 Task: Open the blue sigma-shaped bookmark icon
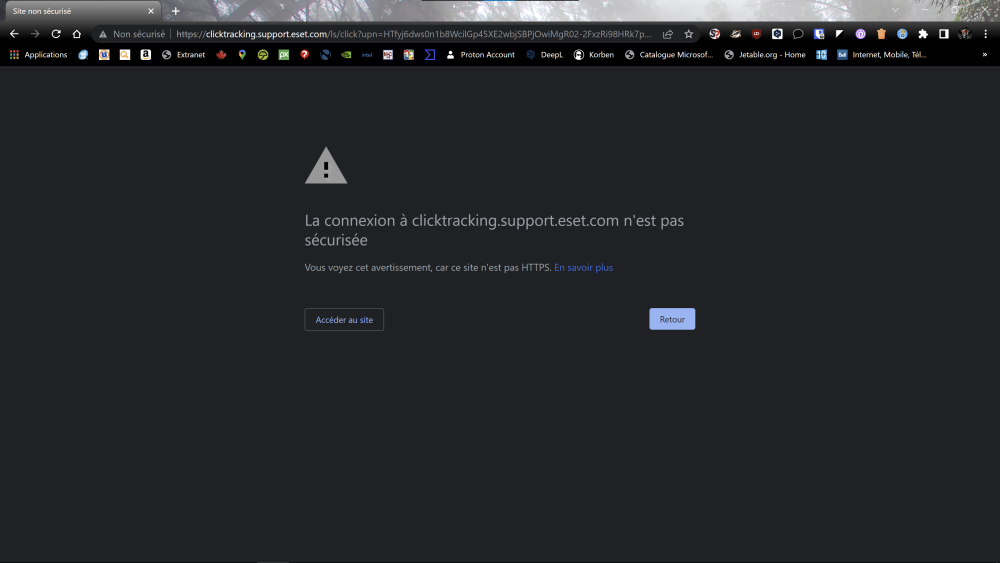(x=430, y=55)
